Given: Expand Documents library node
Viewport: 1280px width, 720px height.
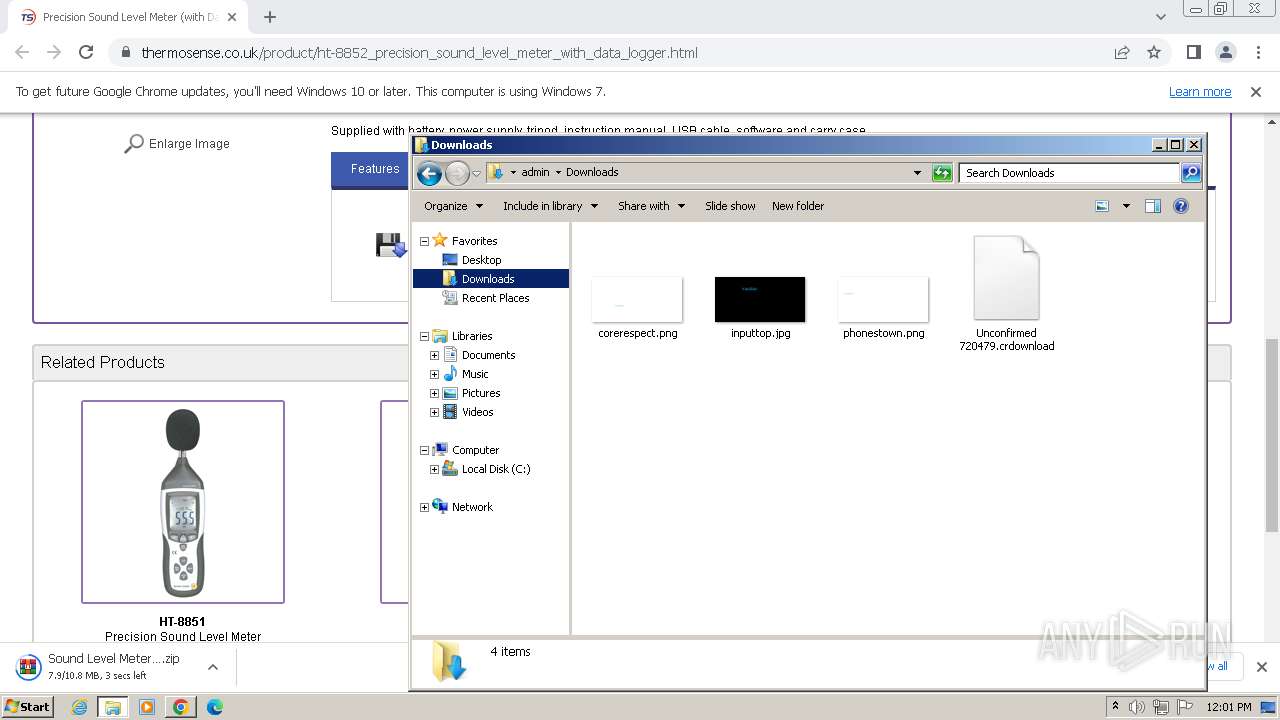Looking at the screenshot, I should [x=434, y=355].
